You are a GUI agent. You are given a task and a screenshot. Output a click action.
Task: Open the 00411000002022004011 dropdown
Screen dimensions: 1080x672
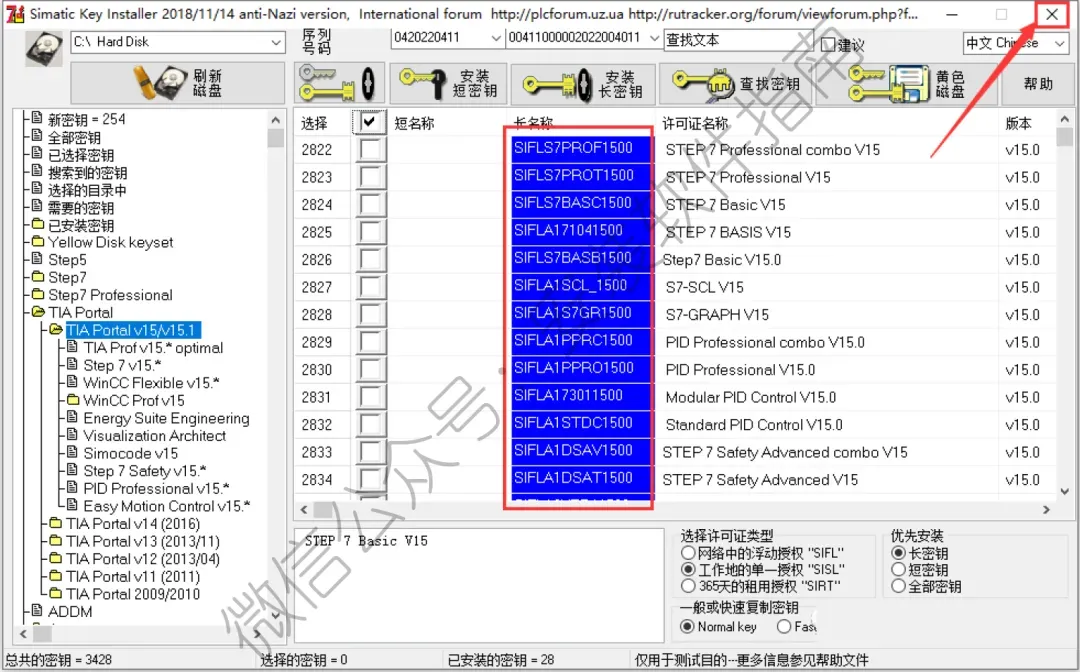654,39
